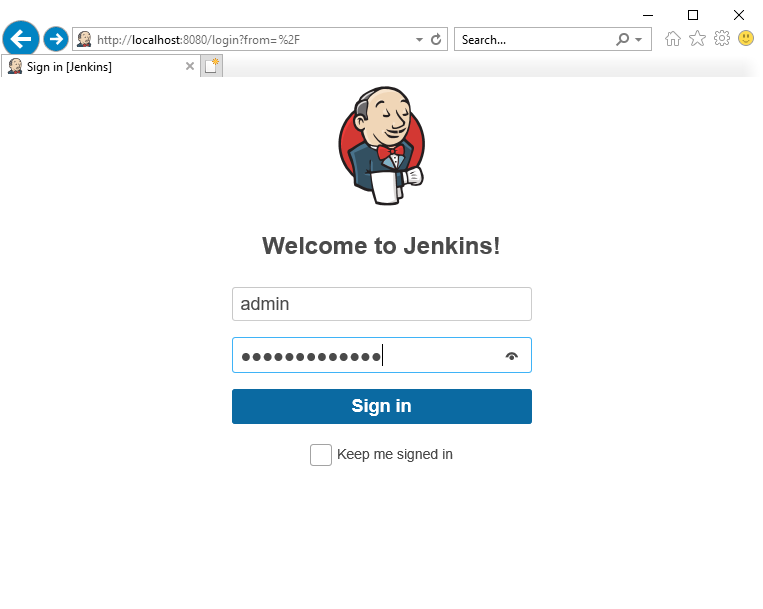763x609 pixels.
Task: Go forward with the Forward arrow
Action: click(56, 39)
